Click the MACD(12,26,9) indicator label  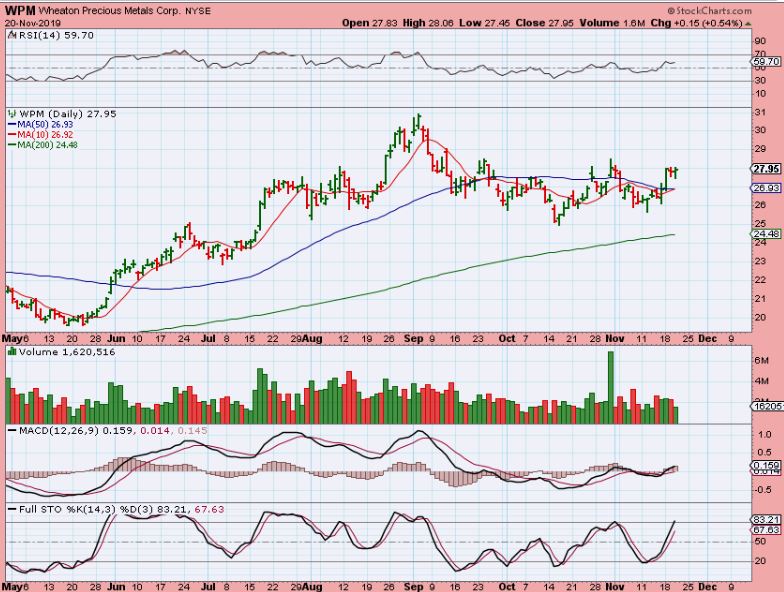(60, 430)
